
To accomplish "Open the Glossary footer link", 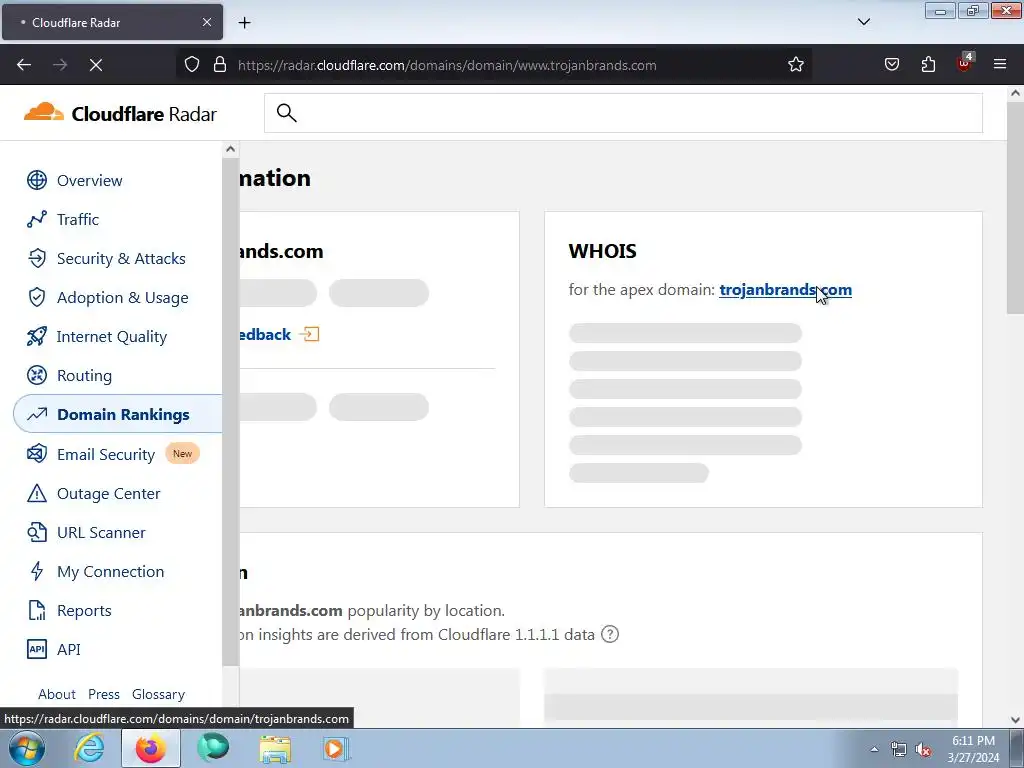I will click(x=158, y=694).
